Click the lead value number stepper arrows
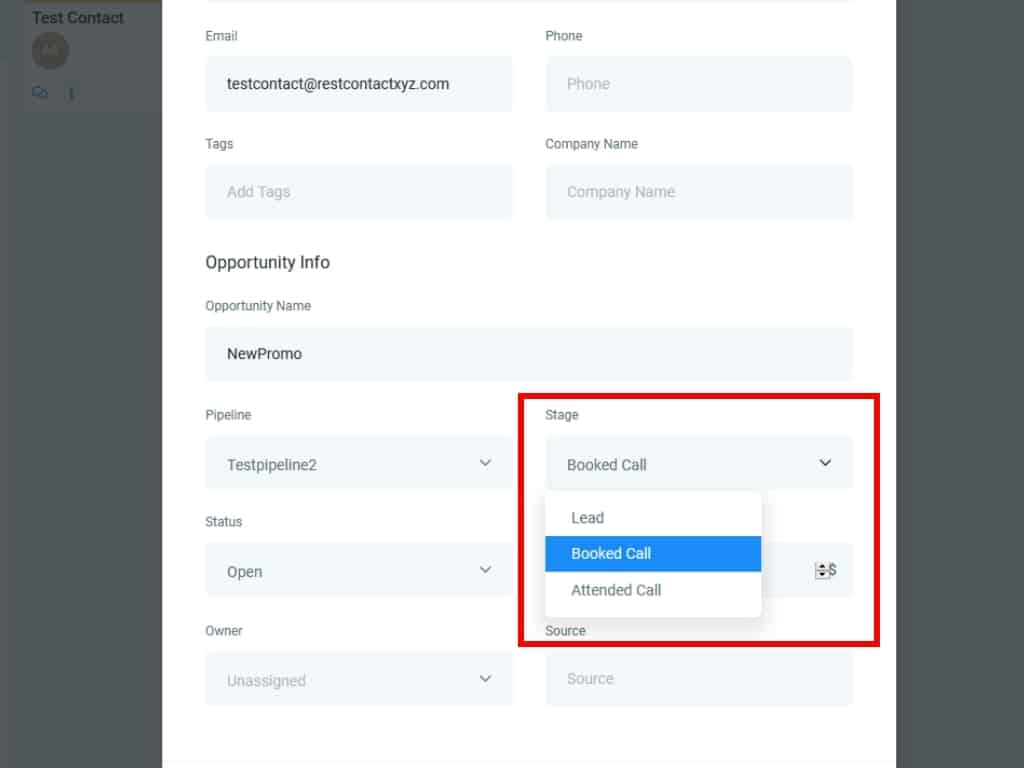1024x768 pixels. [x=822, y=570]
